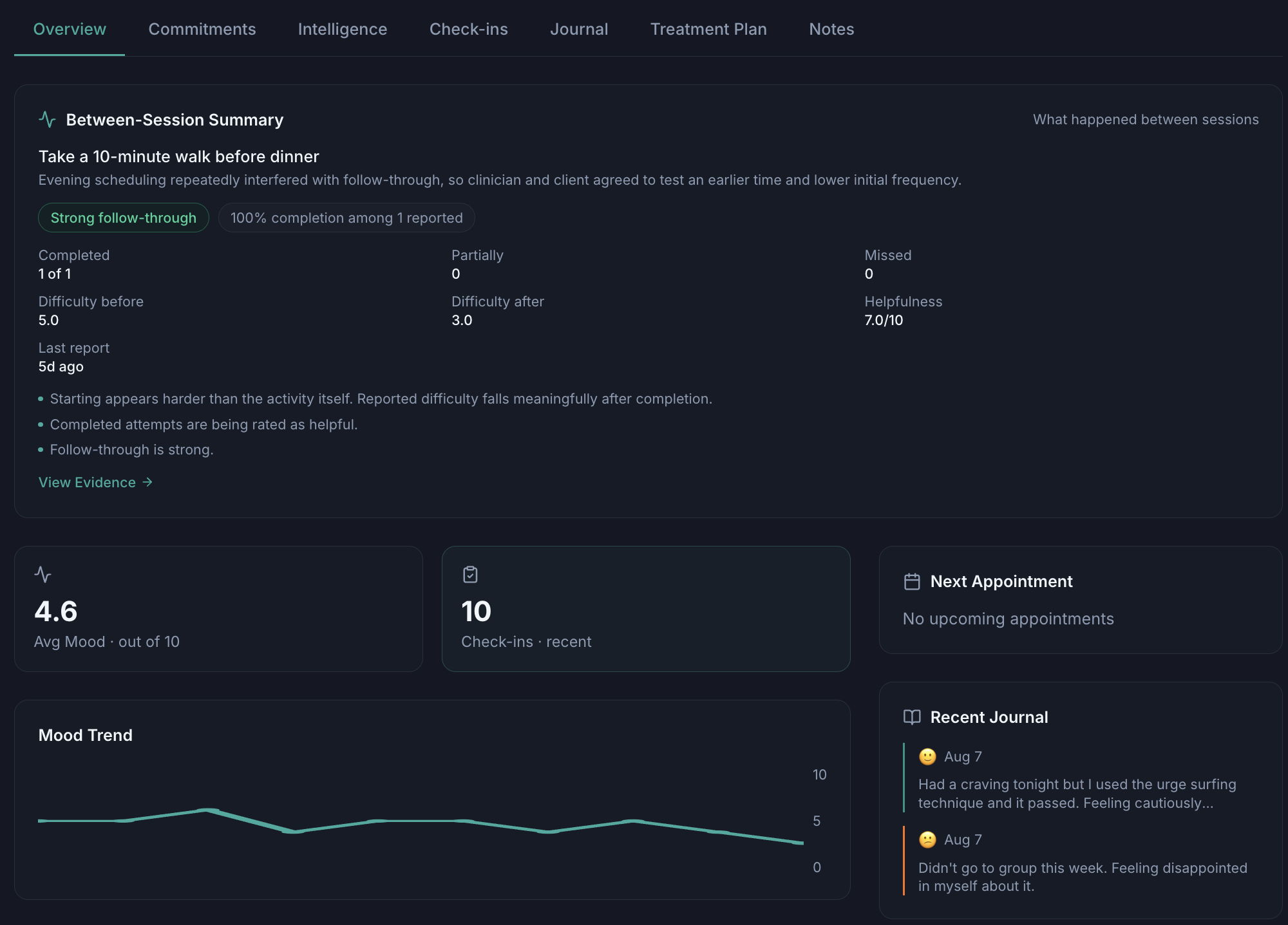Open the Treatment Plan tab
1288x925 pixels.
coord(708,29)
